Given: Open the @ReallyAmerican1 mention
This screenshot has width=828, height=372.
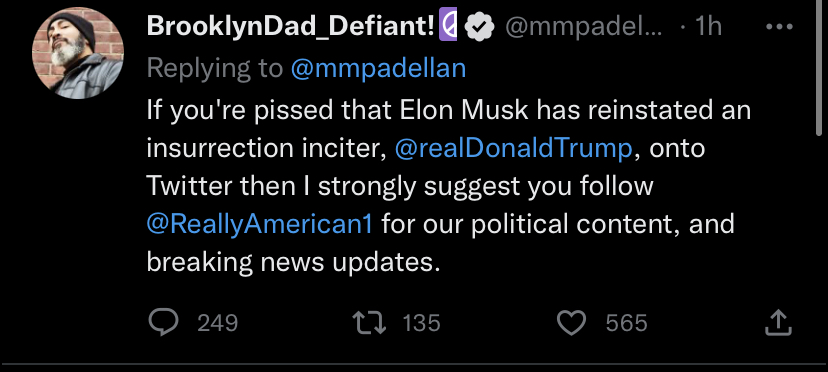Looking at the screenshot, I should click(x=260, y=225).
